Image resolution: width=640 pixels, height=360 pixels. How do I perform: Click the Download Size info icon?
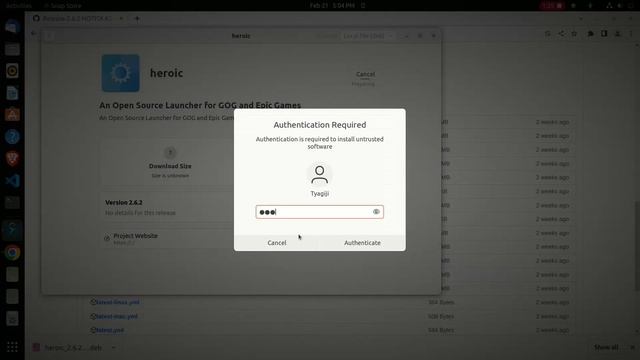[x=170, y=153]
